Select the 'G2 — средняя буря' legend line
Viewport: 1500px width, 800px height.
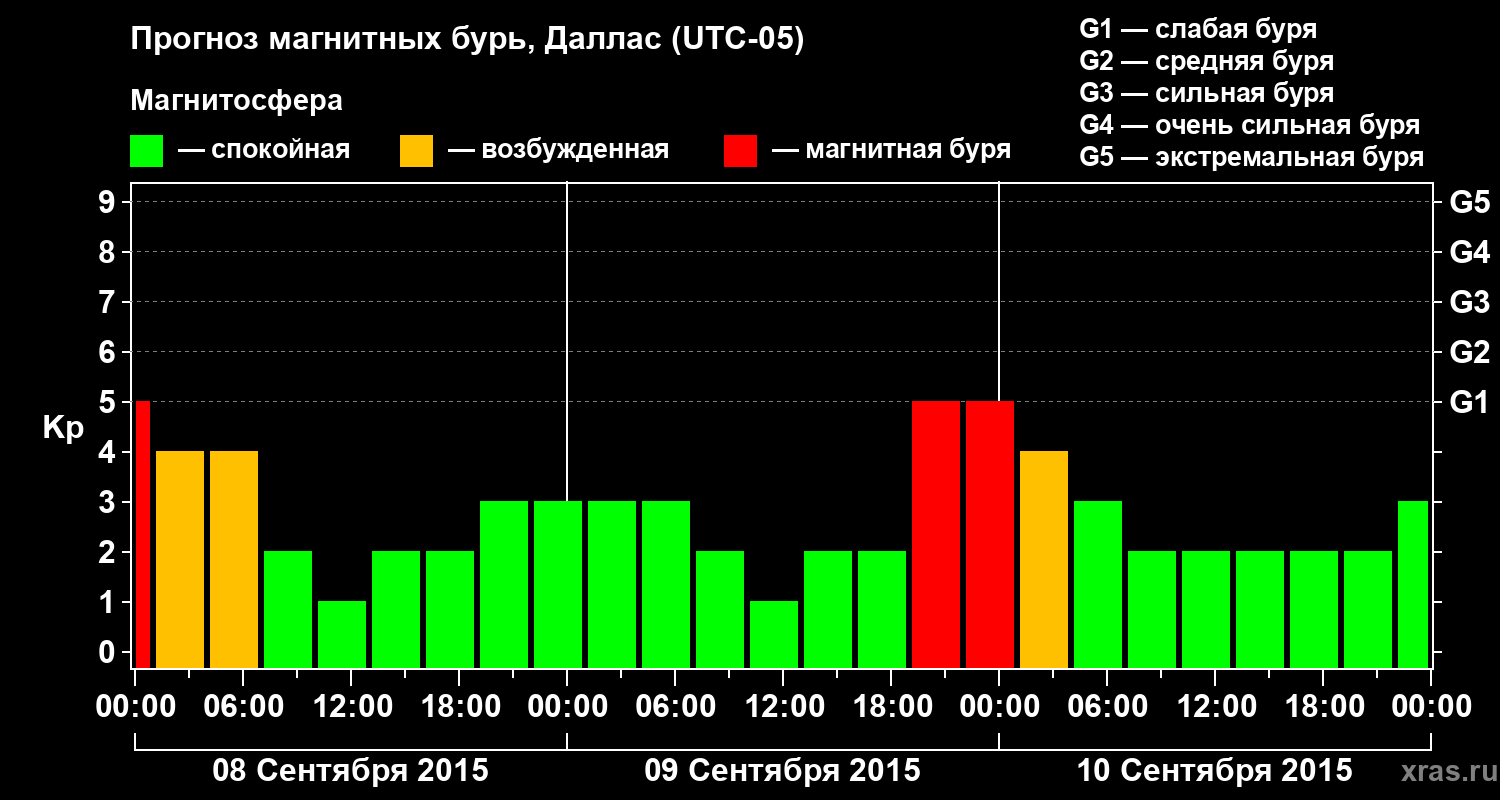[1207, 60]
